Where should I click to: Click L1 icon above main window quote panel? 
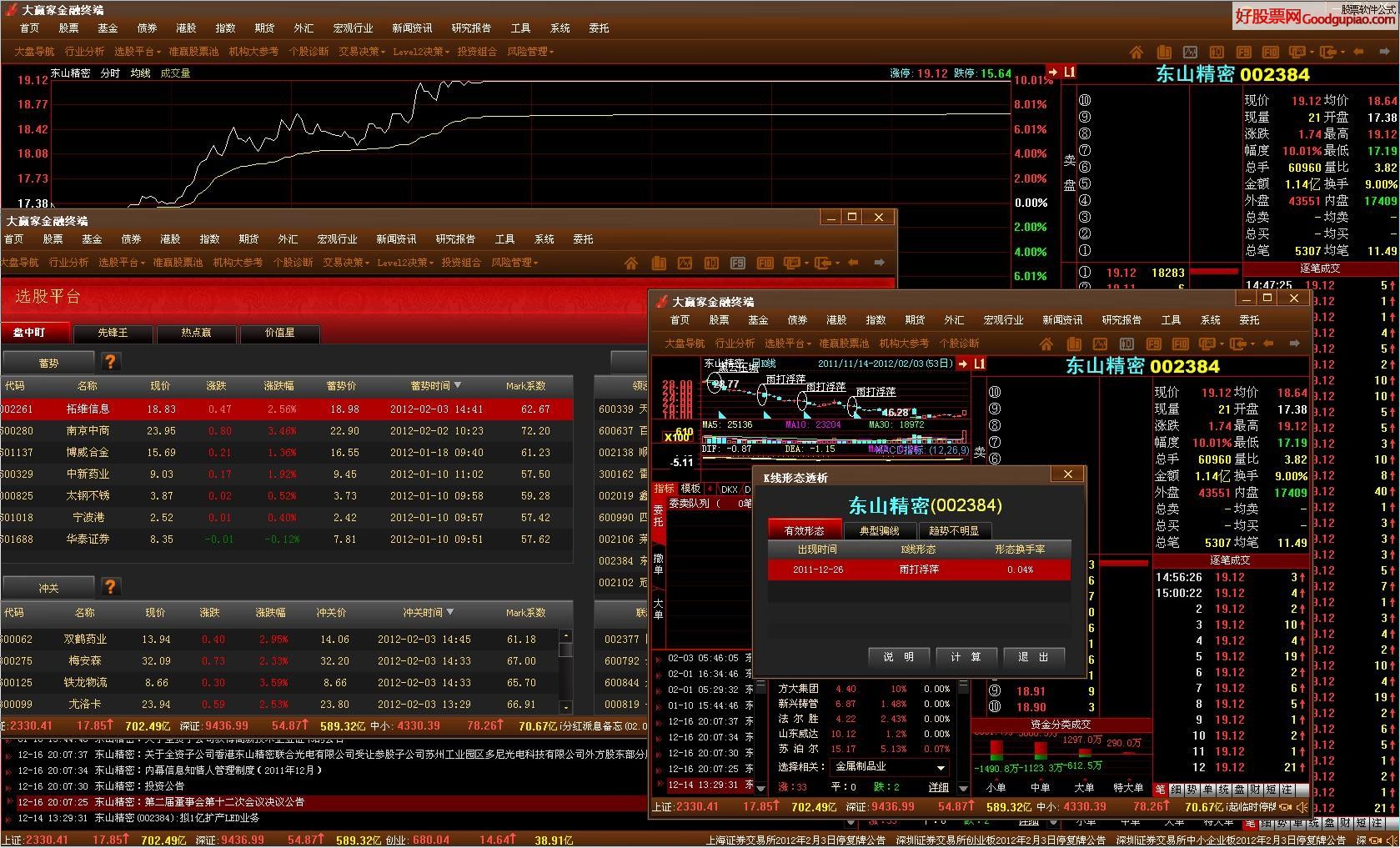1069,73
